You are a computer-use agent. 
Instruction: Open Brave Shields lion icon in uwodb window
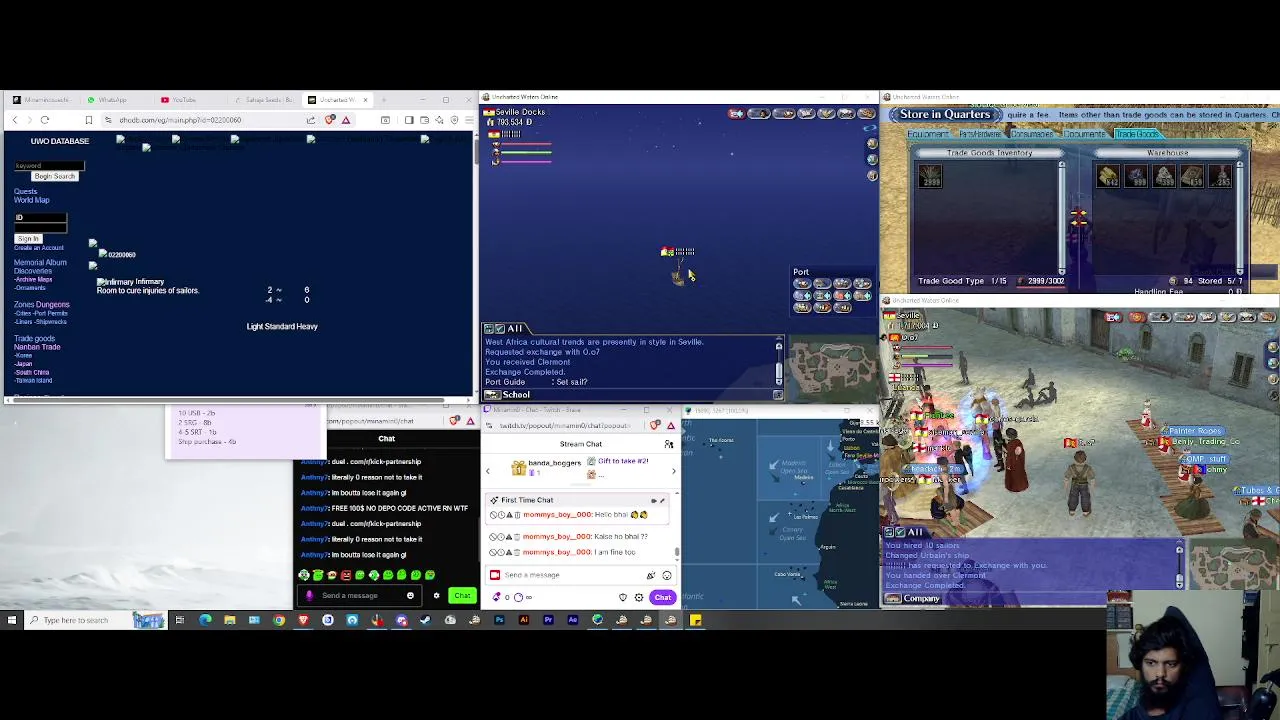[x=330, y=120]
